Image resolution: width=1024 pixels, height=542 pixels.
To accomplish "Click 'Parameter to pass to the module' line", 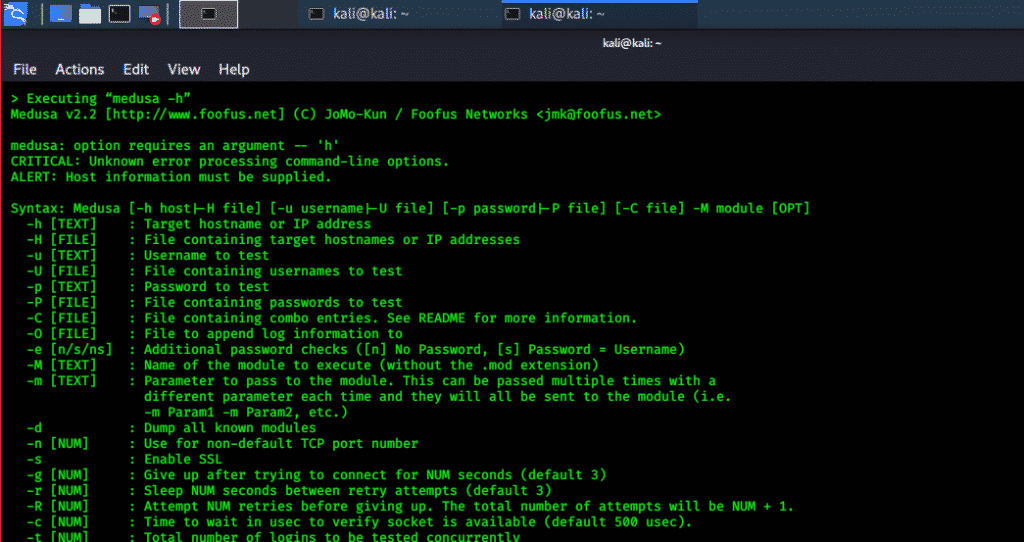I will click(430, 381).
